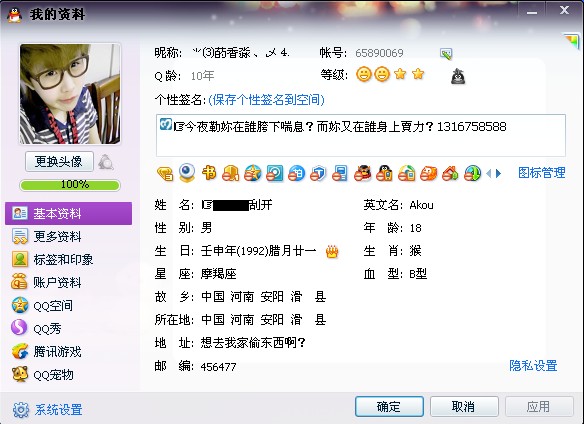Viewport: 584px width, 424px height.
Task: Click the 更换头像 button
Action: pos(59,162)
